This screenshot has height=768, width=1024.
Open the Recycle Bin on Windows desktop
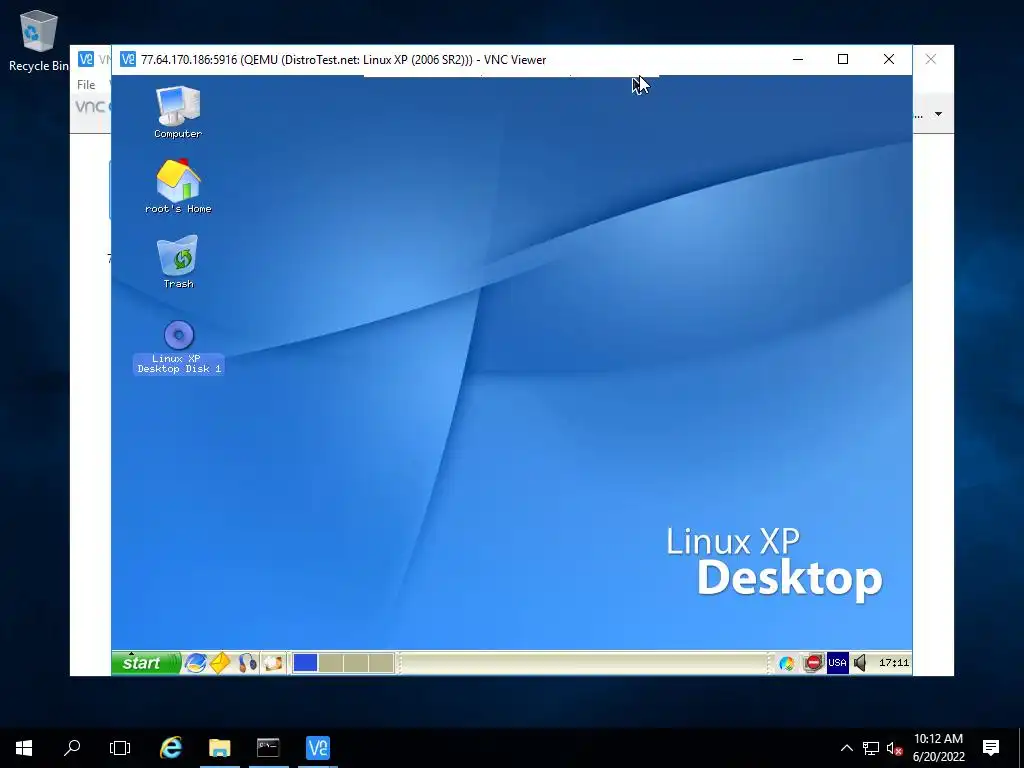(x=38, y=40)
